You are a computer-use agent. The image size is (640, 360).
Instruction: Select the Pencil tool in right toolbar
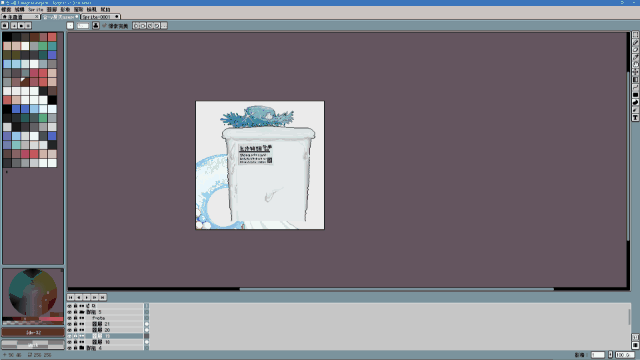pyautogui.click(x=636, y=42)
